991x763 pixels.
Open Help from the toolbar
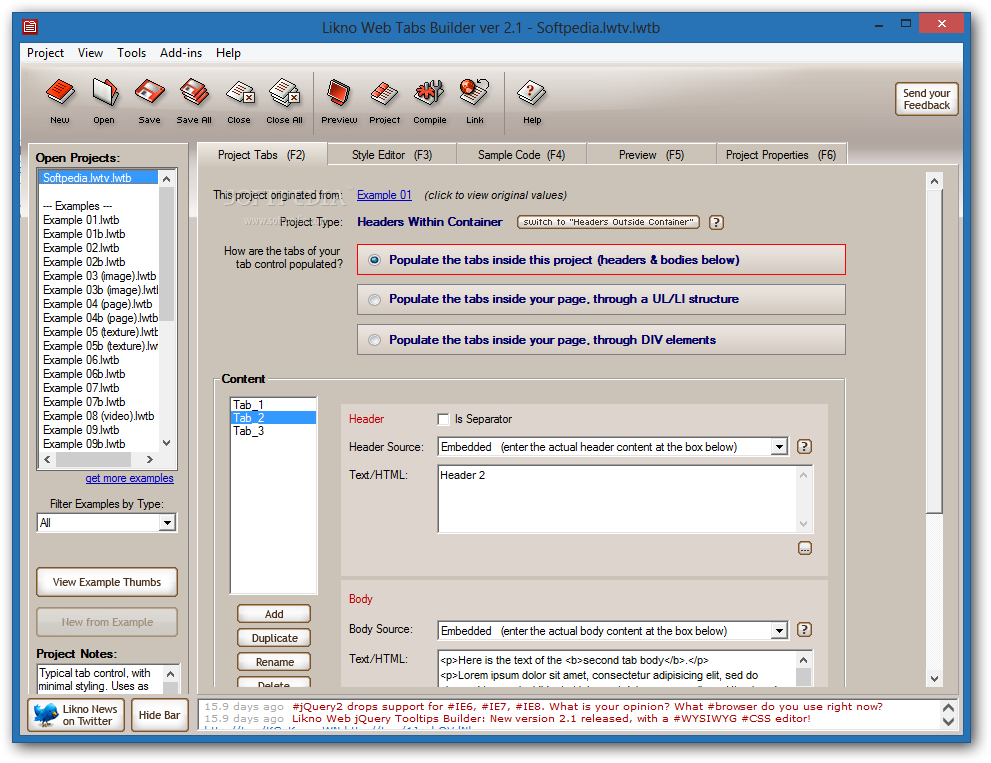point(532,101)
